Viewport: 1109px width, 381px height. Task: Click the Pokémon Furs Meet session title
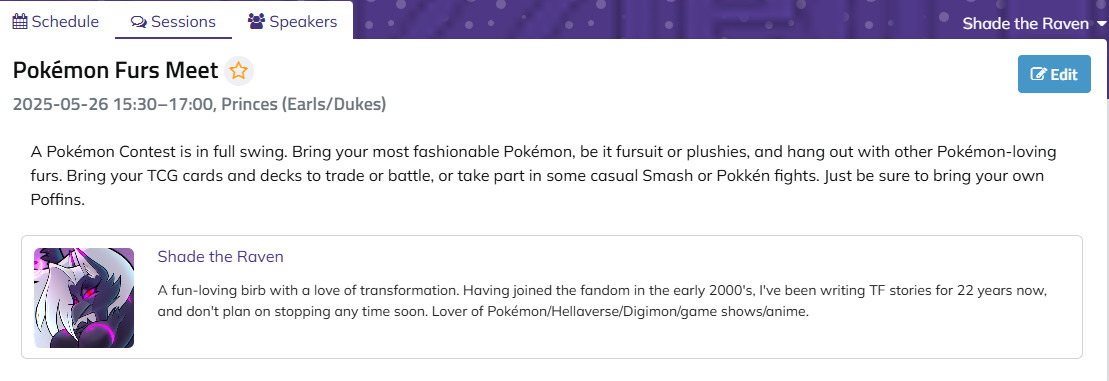(x=115, y=71)
